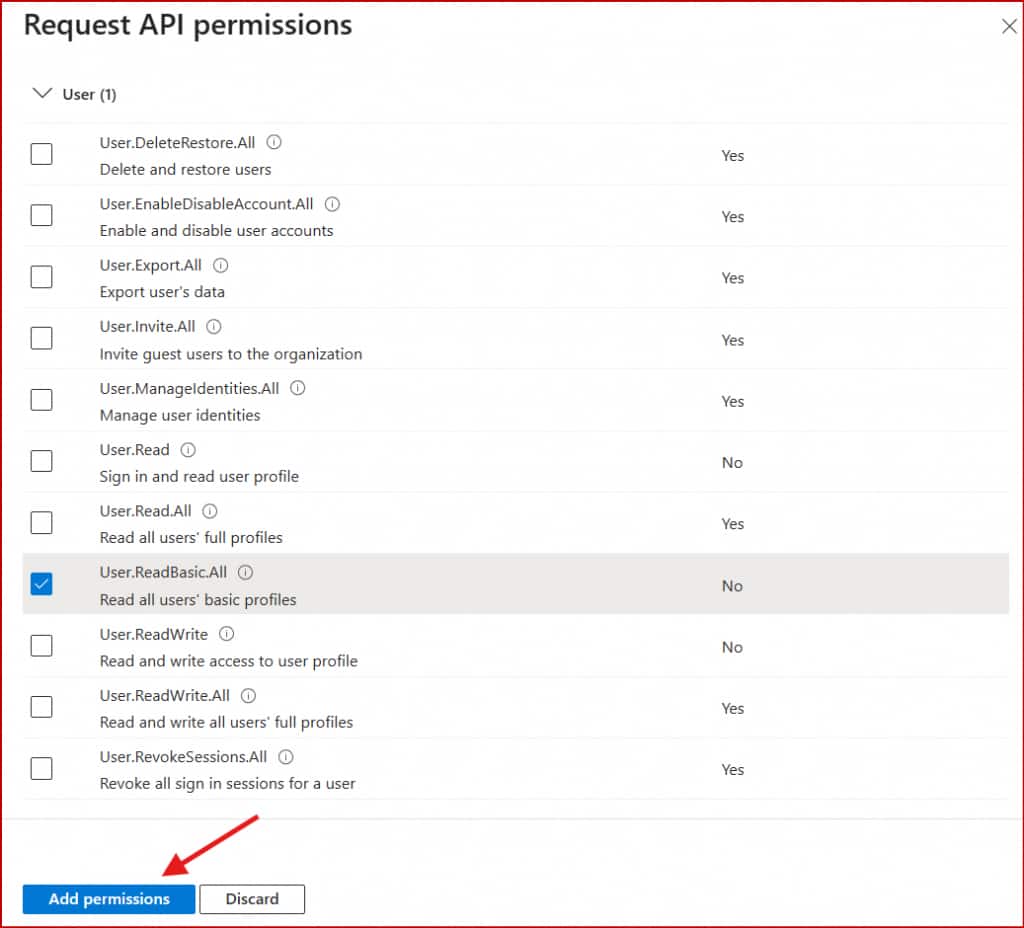Image resolution: width=1024 pixels, height=928 pixels.
Task: Click info icon next to User.DeleteRestore.All
Action: pos(274,143)
